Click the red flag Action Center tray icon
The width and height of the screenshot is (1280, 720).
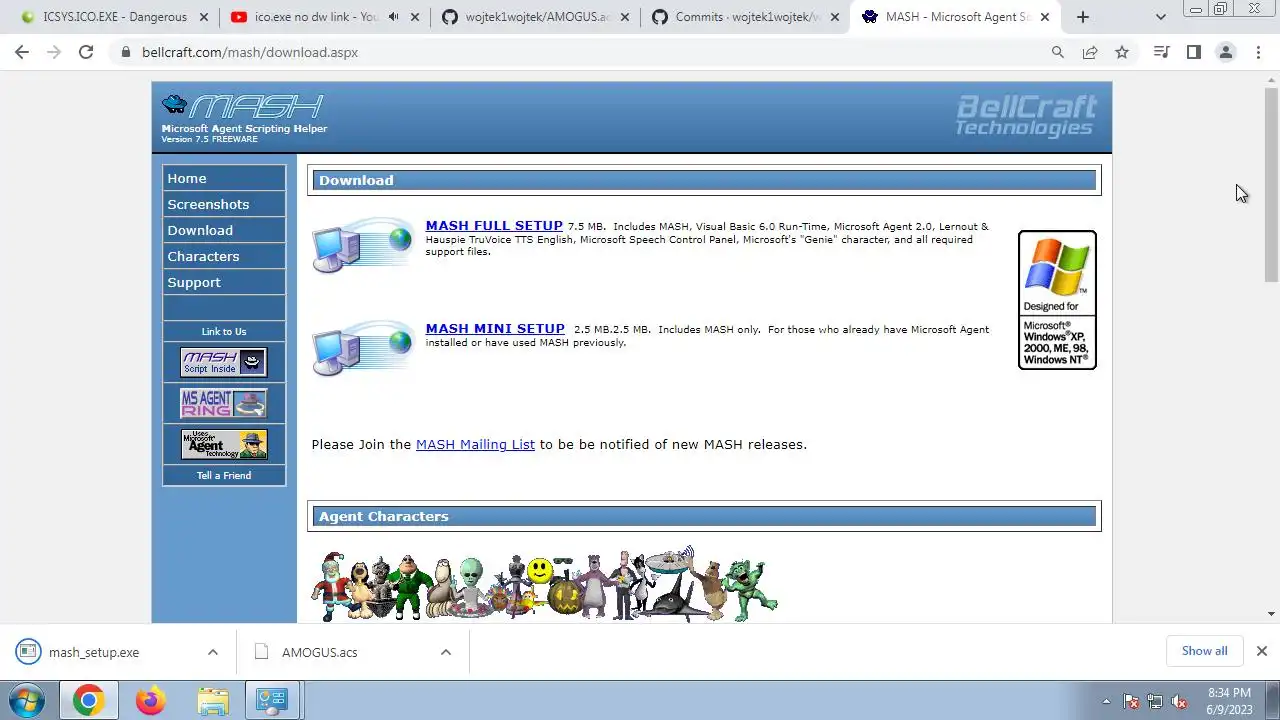click(x=1131, y=701)
